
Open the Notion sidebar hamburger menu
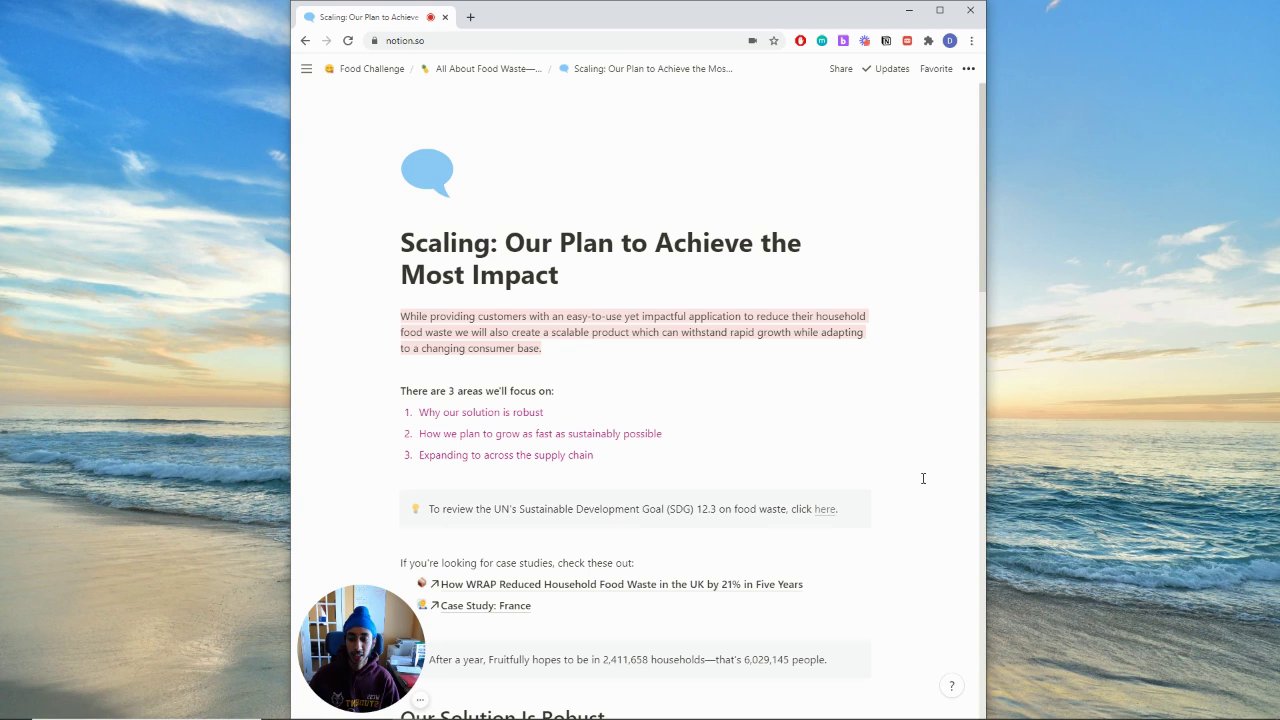click(x=306, y=69)
